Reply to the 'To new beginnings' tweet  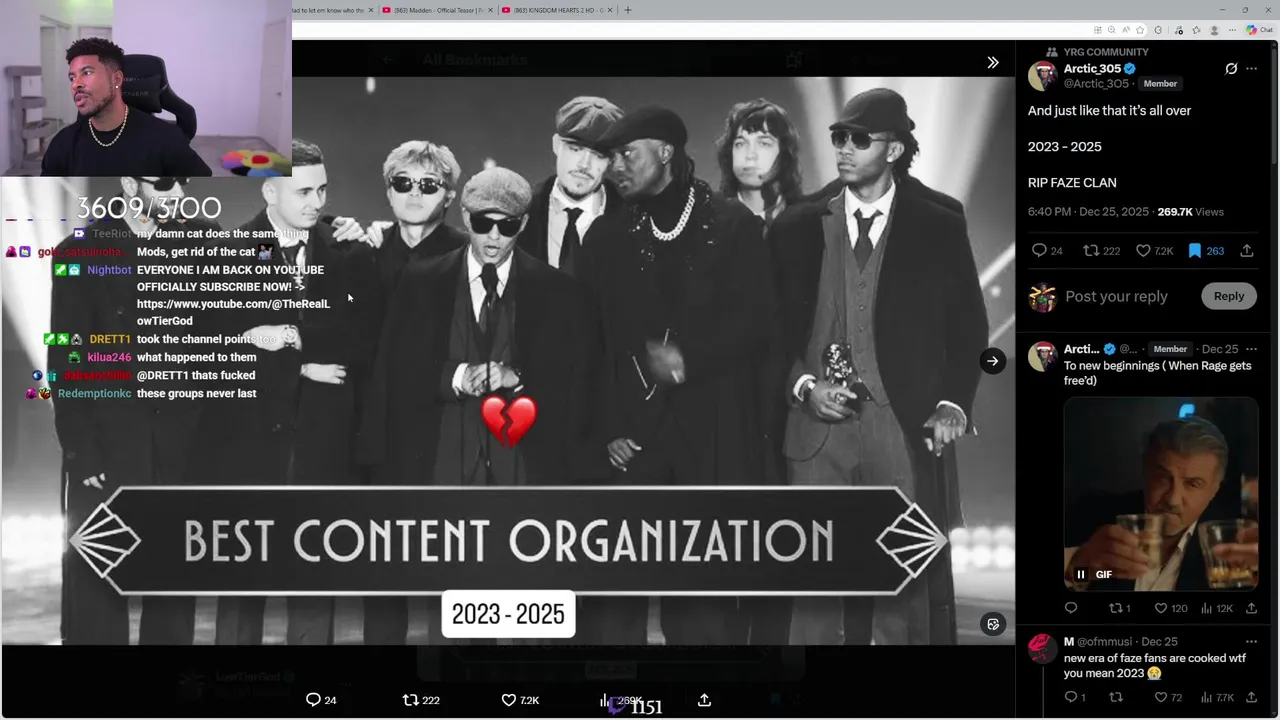coord(1071,608)
